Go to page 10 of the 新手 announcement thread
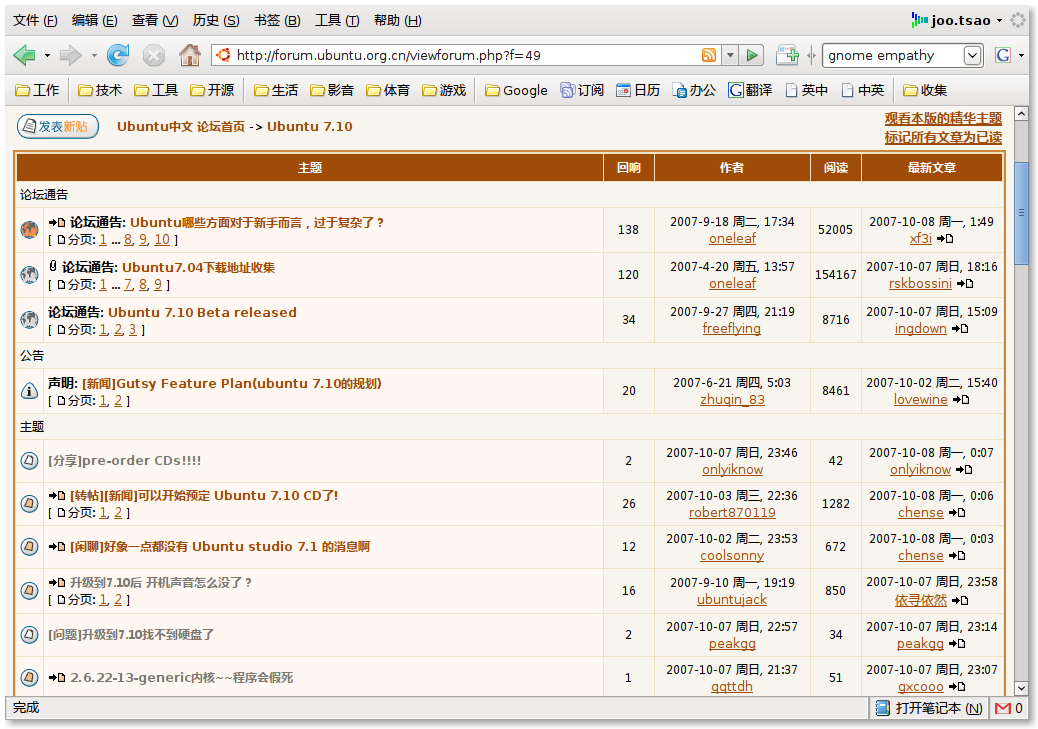Screen dimensions: 1038x729 coord(162,240)
